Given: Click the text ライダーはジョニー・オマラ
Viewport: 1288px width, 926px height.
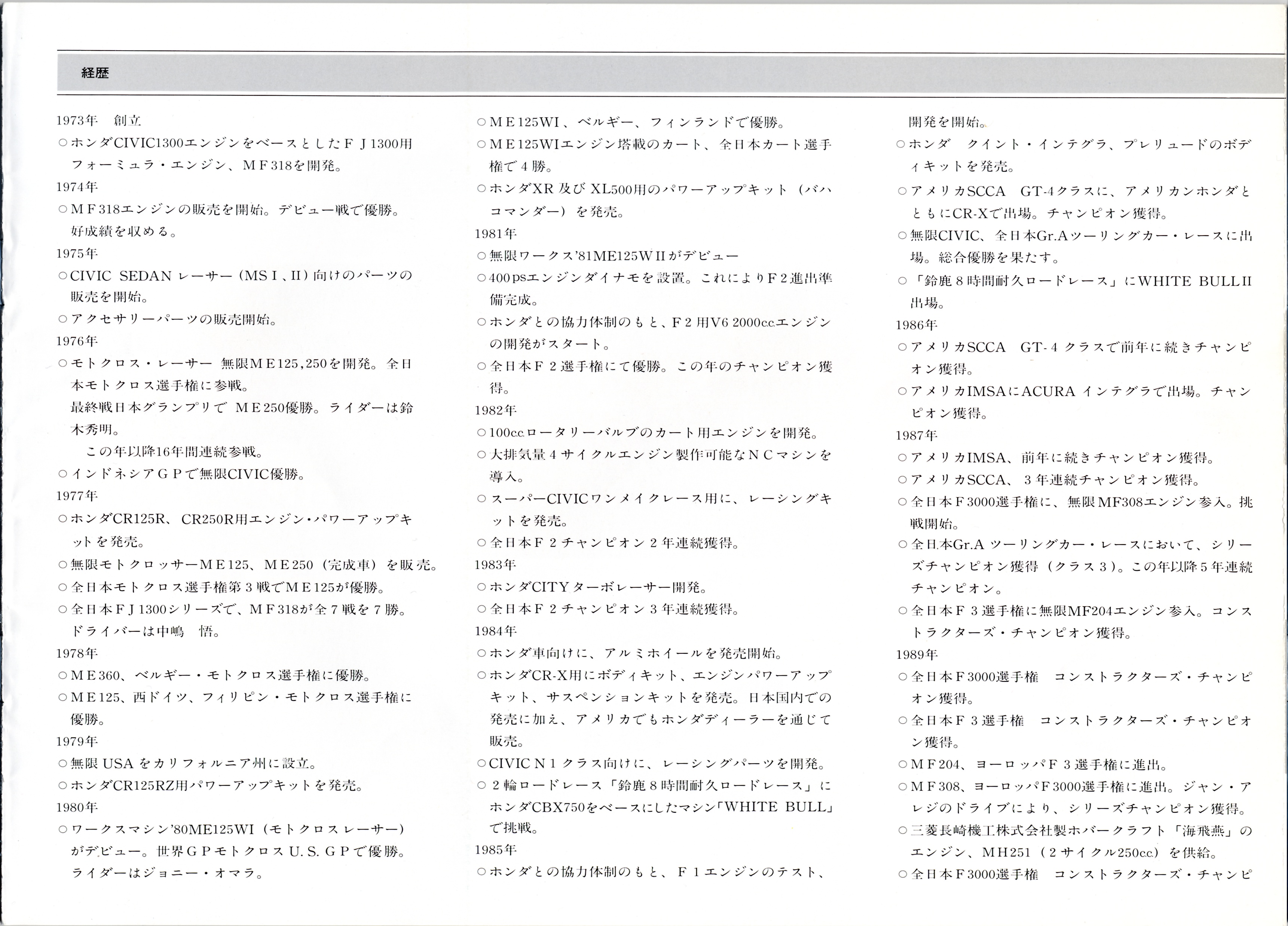Looking at the screenshot, I should pos(167,873).
